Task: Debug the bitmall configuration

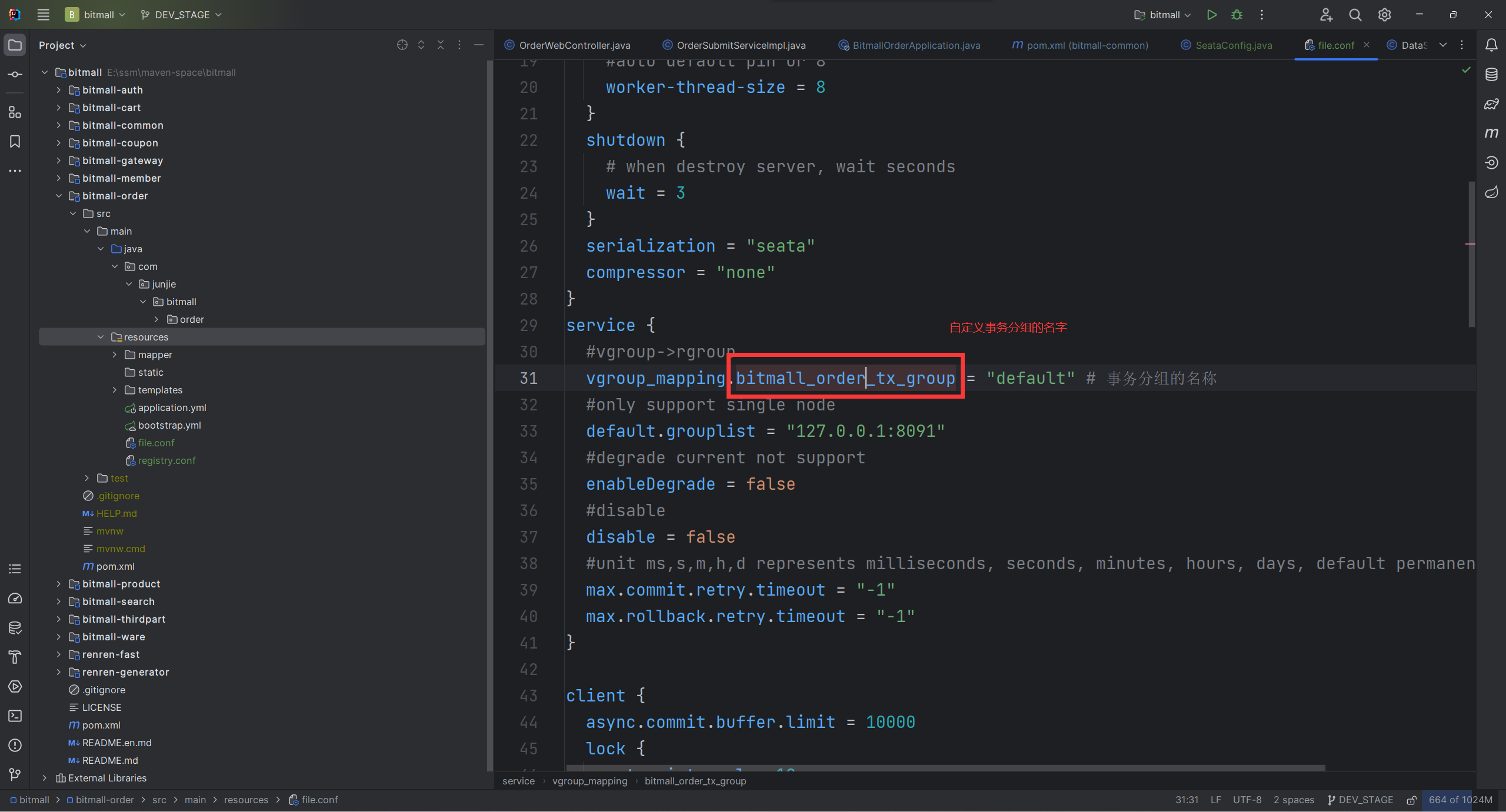Action: click(x=1237, y=15)
